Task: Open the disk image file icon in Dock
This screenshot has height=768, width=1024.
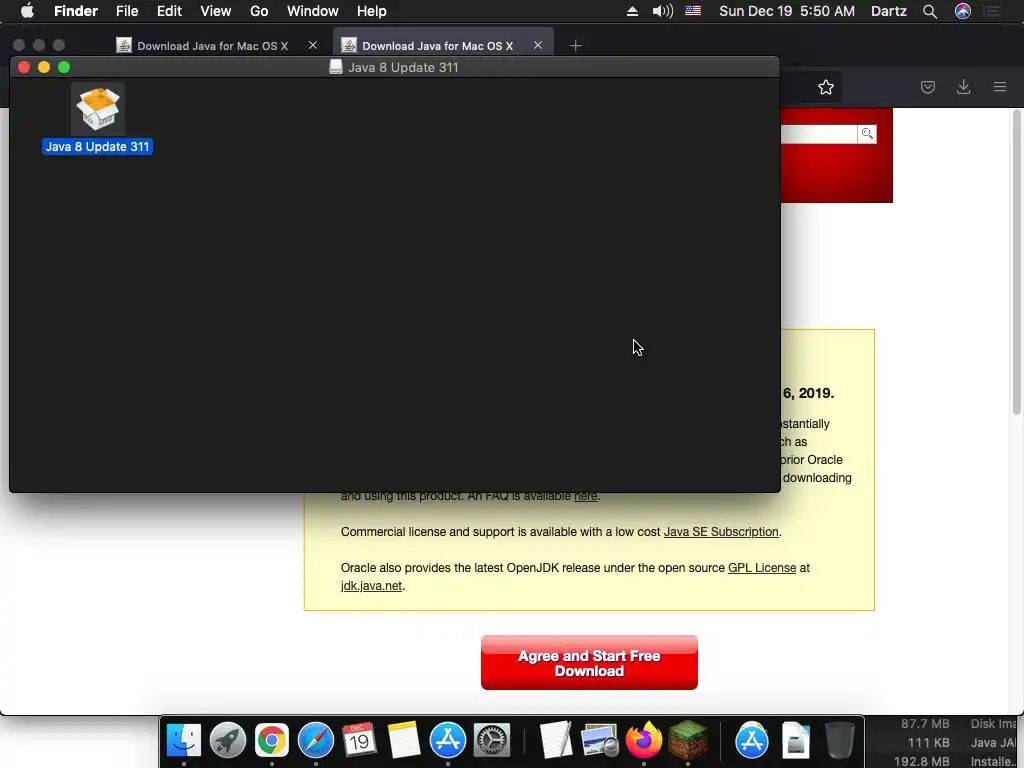Action: [x=795, y=741]
